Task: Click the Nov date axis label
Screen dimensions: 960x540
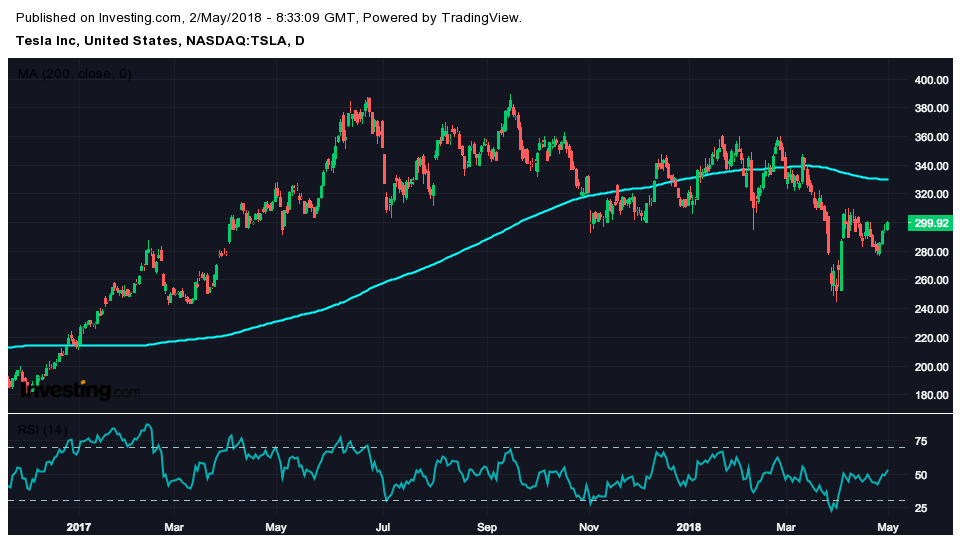Action: tap(588, 527)
